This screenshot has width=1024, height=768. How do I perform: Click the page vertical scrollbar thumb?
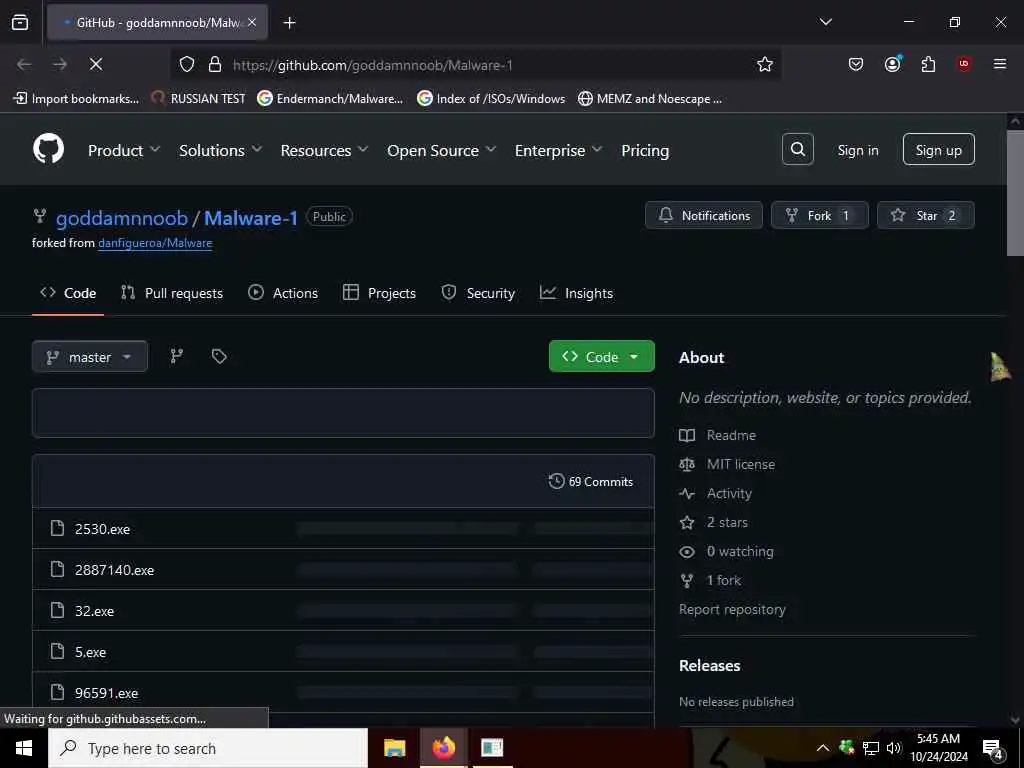point(1015,193)
